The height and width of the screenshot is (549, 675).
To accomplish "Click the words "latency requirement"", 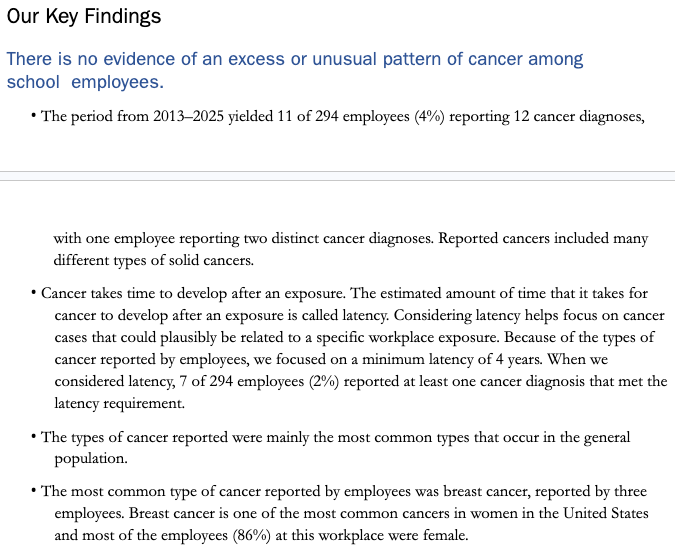I will pyautogui.click(x=120, y=402).
